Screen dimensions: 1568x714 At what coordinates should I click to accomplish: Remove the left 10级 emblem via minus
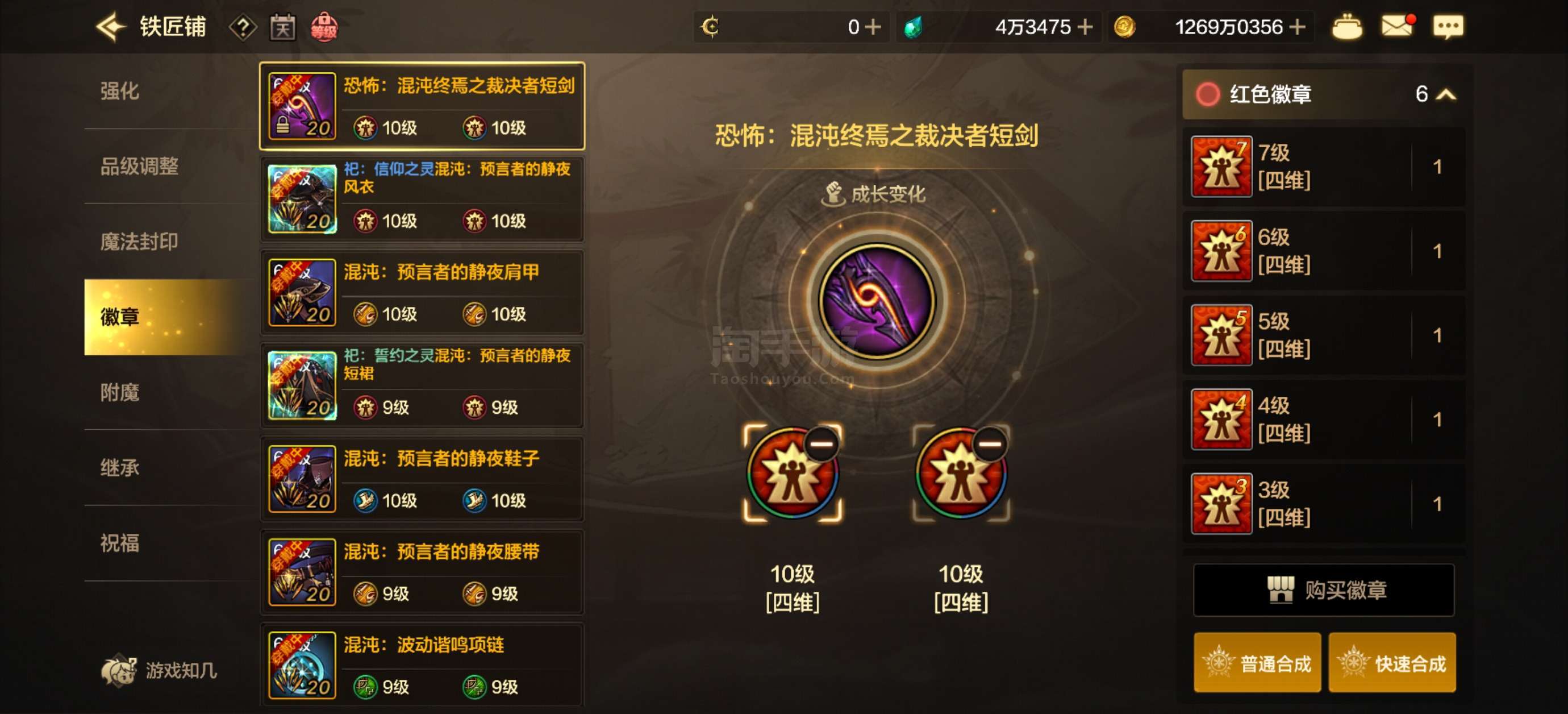click(821, 443)
